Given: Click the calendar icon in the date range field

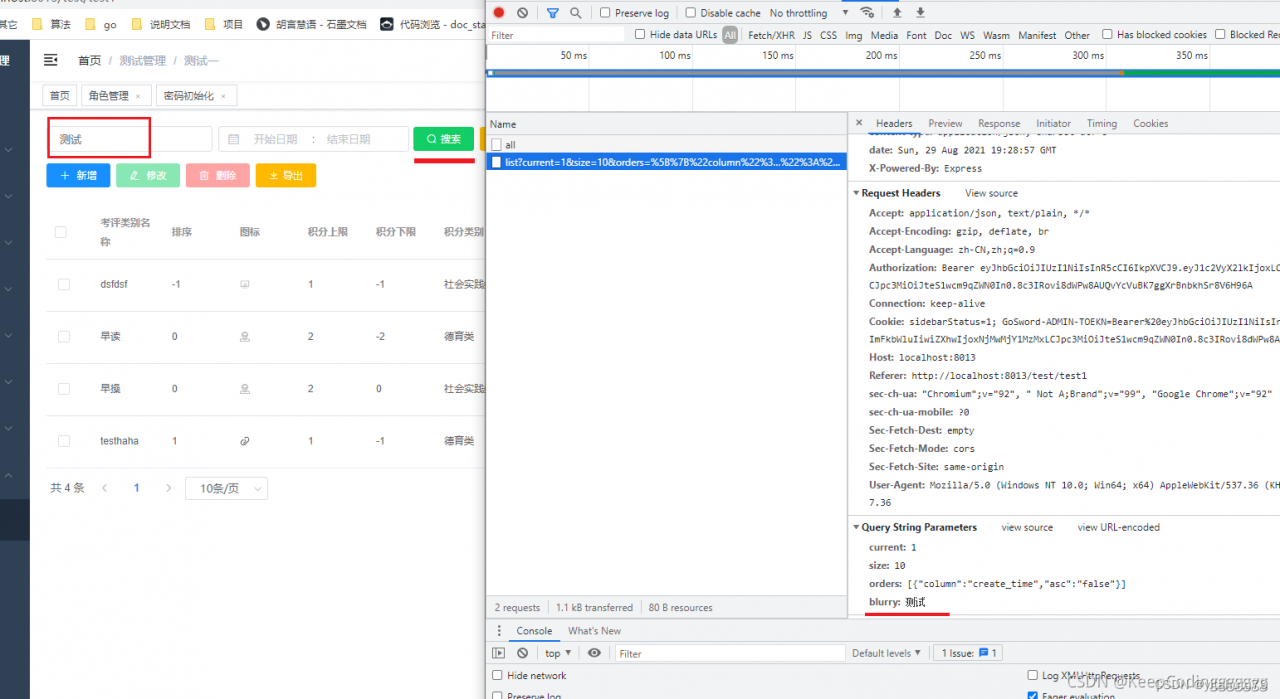Looking at the screenshot, I should coord(234,139).
